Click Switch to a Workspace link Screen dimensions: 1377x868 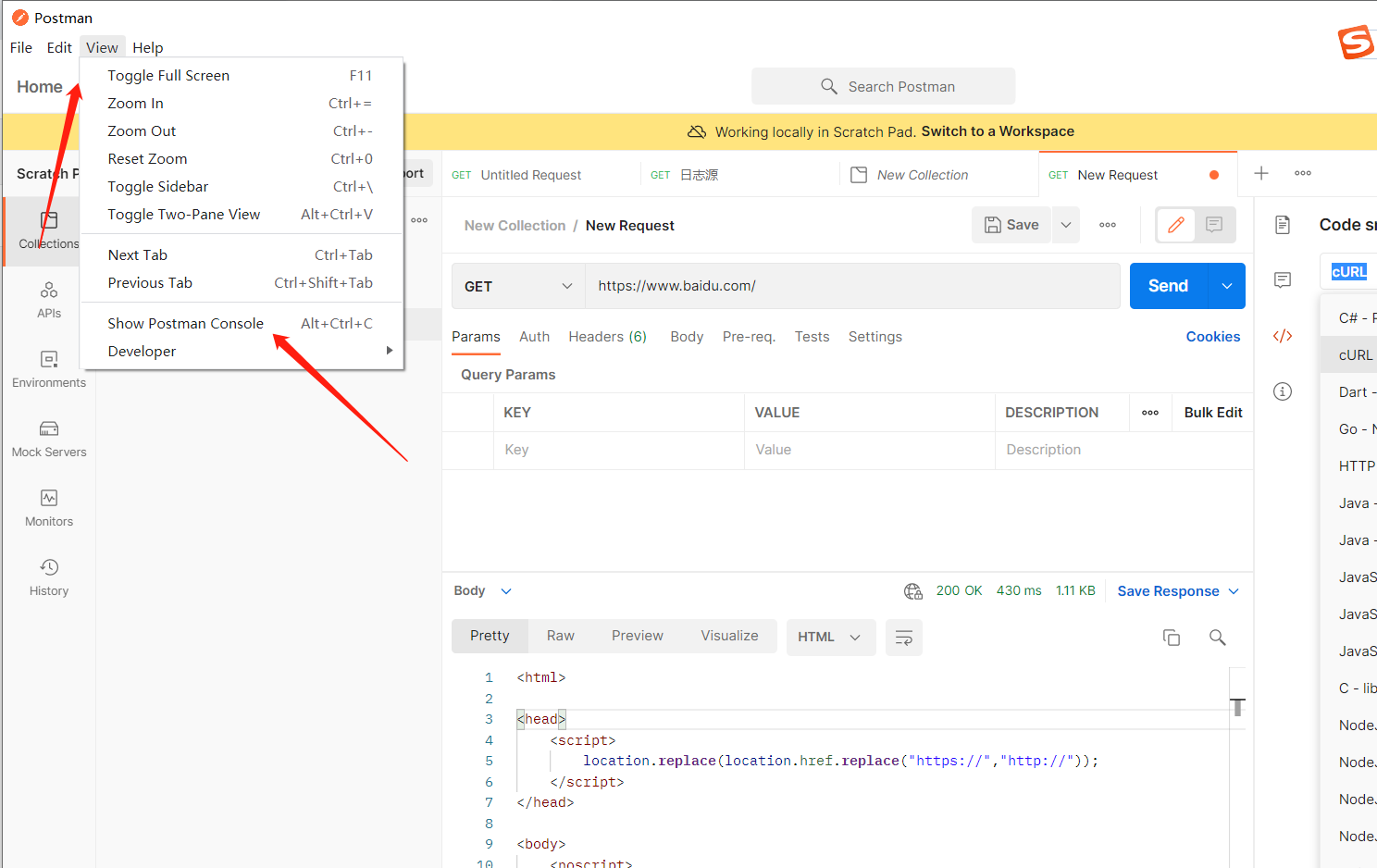pyautogui.click(x=998, y=131)
